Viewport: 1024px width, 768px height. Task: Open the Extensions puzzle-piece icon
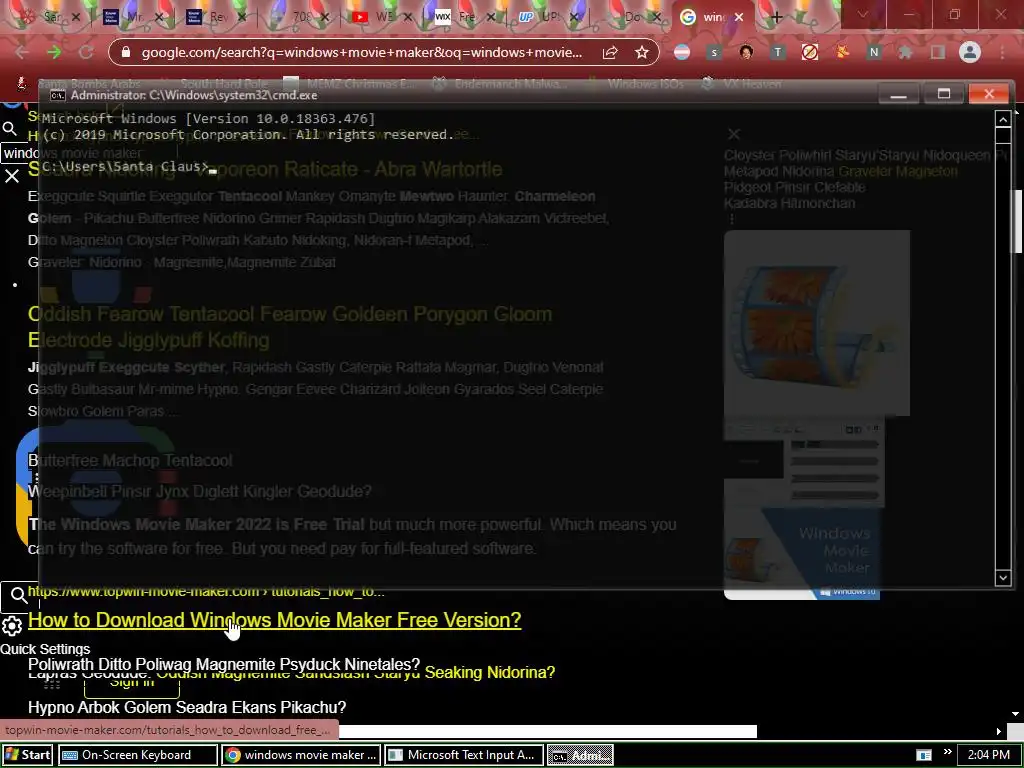[905, 53]
